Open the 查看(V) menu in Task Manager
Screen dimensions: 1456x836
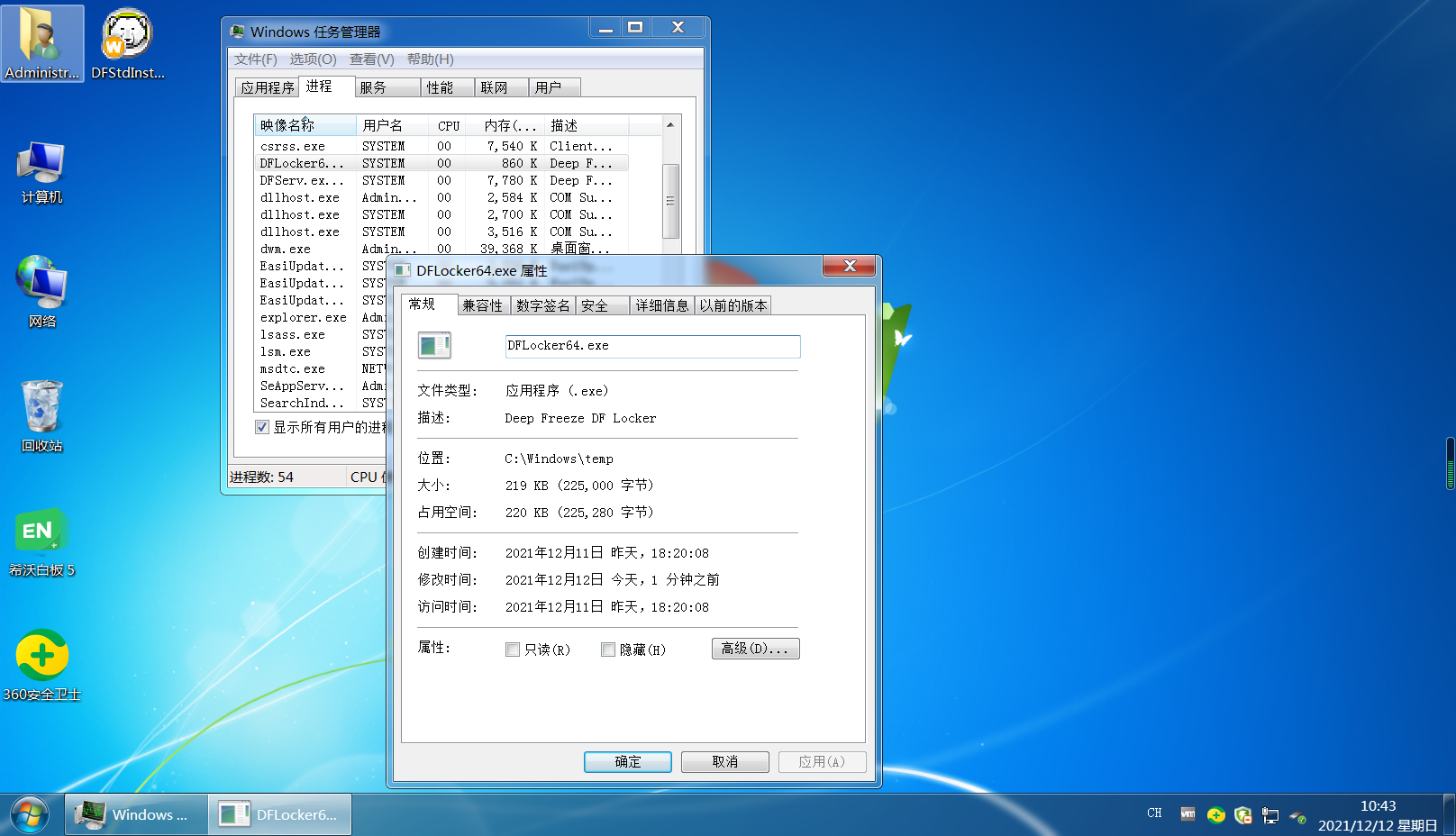(x=371, y=59)
